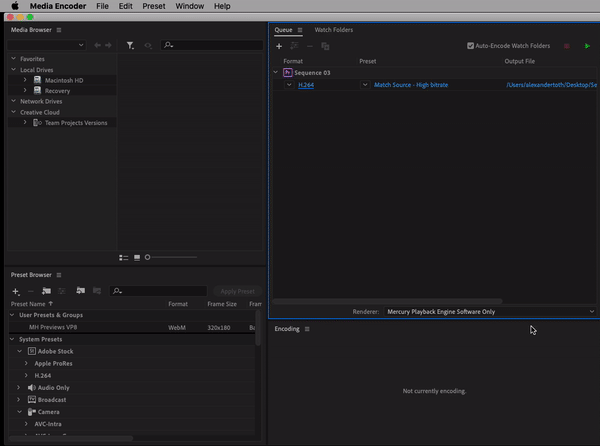Open the preset dropdown arrow for Match Source
600x446 pixels.
(x=365, y=85)
